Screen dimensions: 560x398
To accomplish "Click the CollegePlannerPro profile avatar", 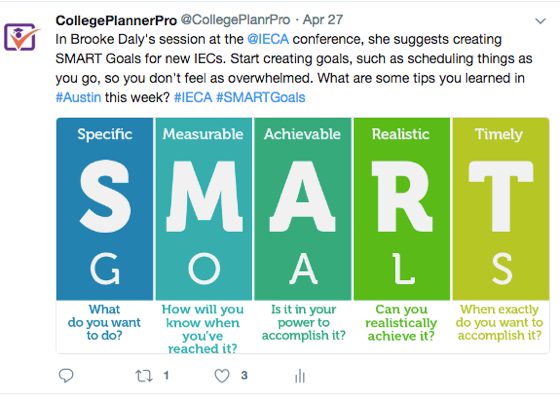I will pyautogui.click(x=21, y=37).
